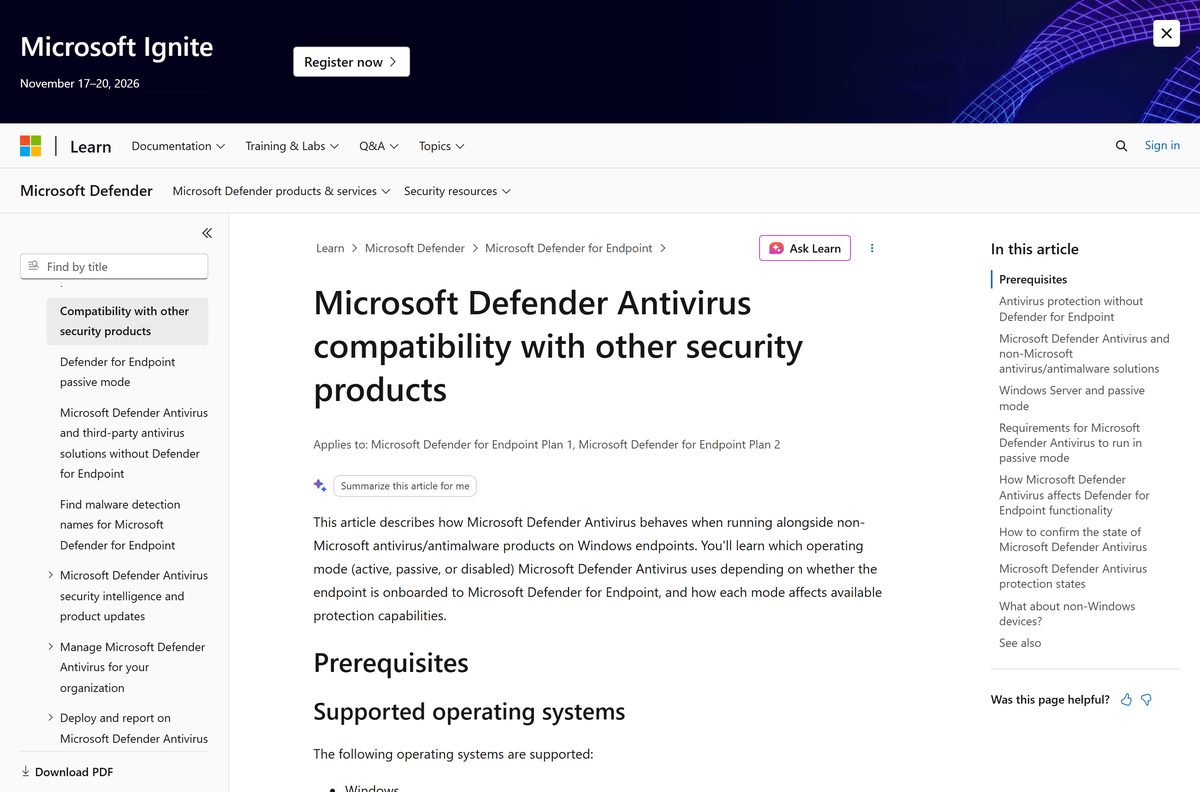Click the 'Was this page helpful?' text
Image resolution: width=1200 pixels, height=792 pixels.
tap(1050, 700)
